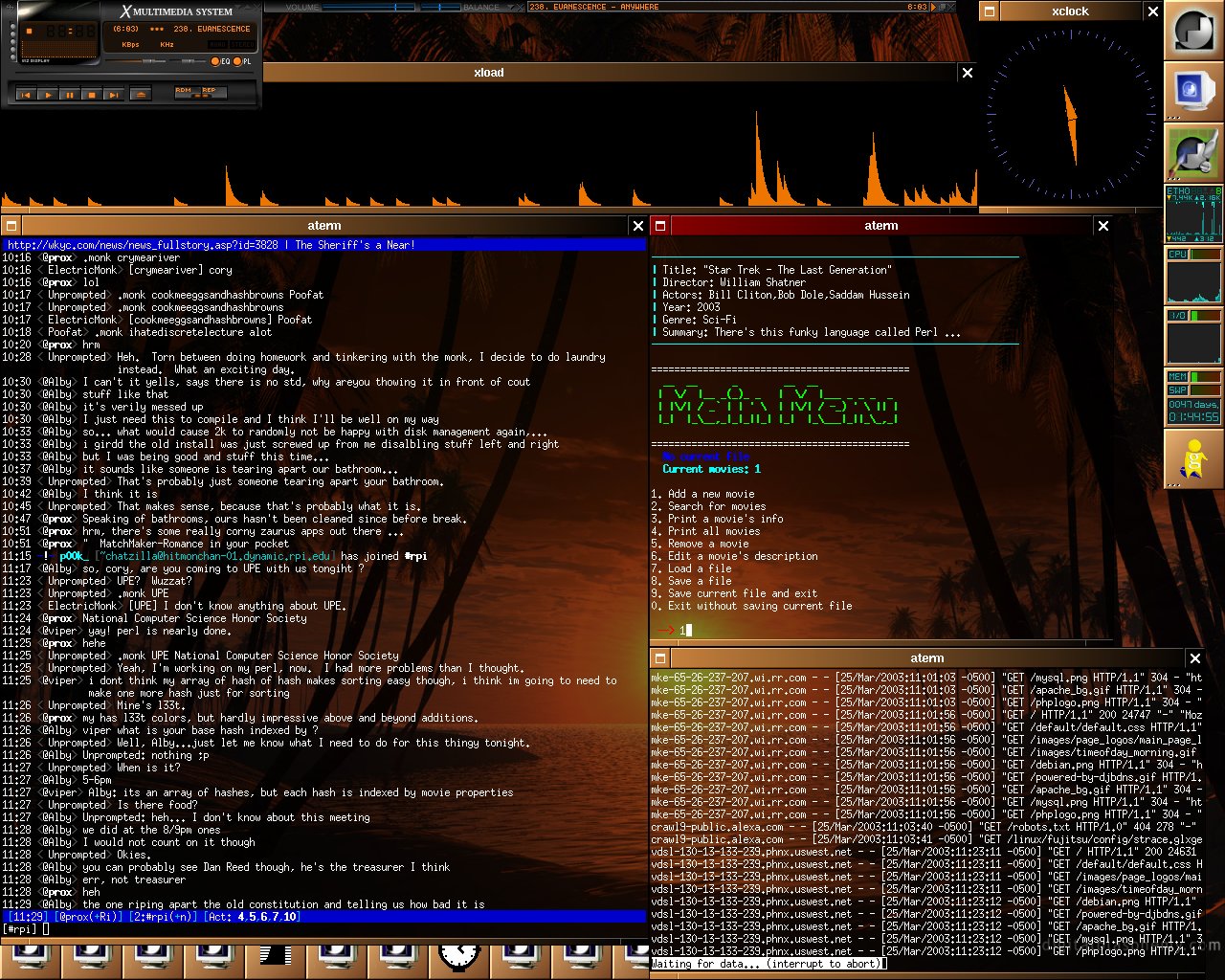The height and width of the screenshot is (980, 1225).
Task: Click the ETH0 network monitor dockapp
Action: point(1193,214)
